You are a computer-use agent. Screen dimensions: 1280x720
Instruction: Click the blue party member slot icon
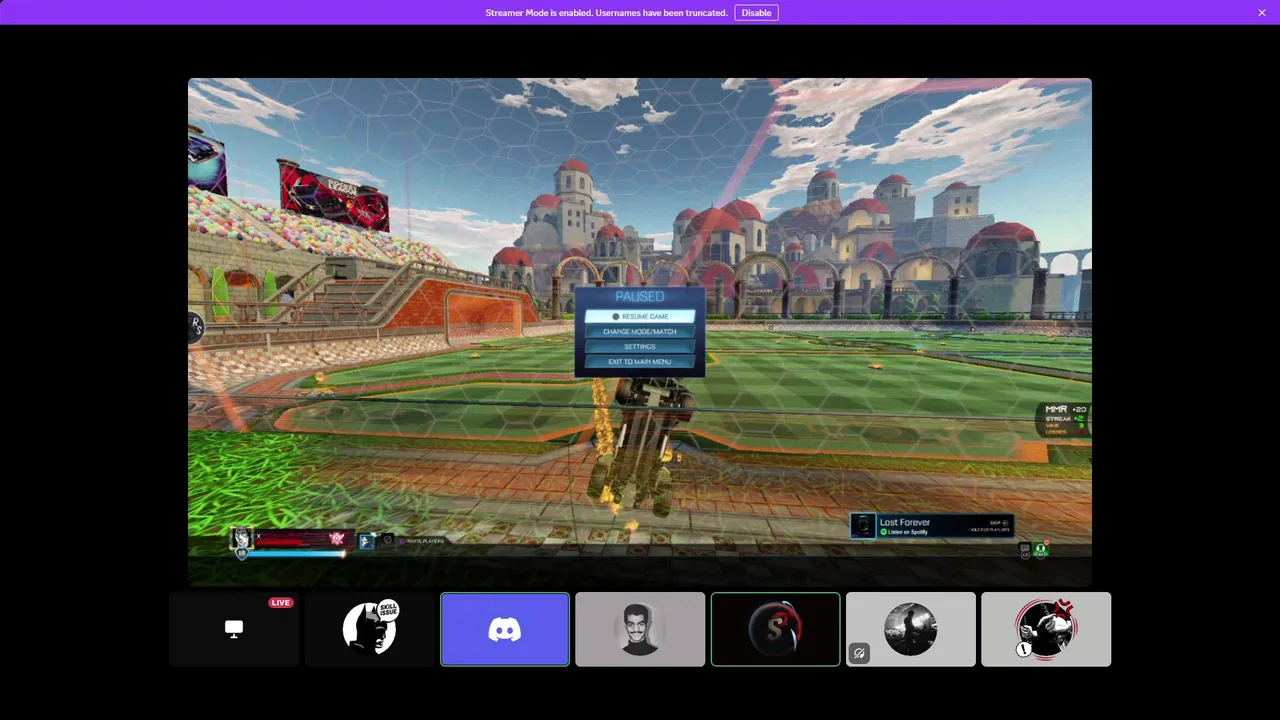click(367, 541)
